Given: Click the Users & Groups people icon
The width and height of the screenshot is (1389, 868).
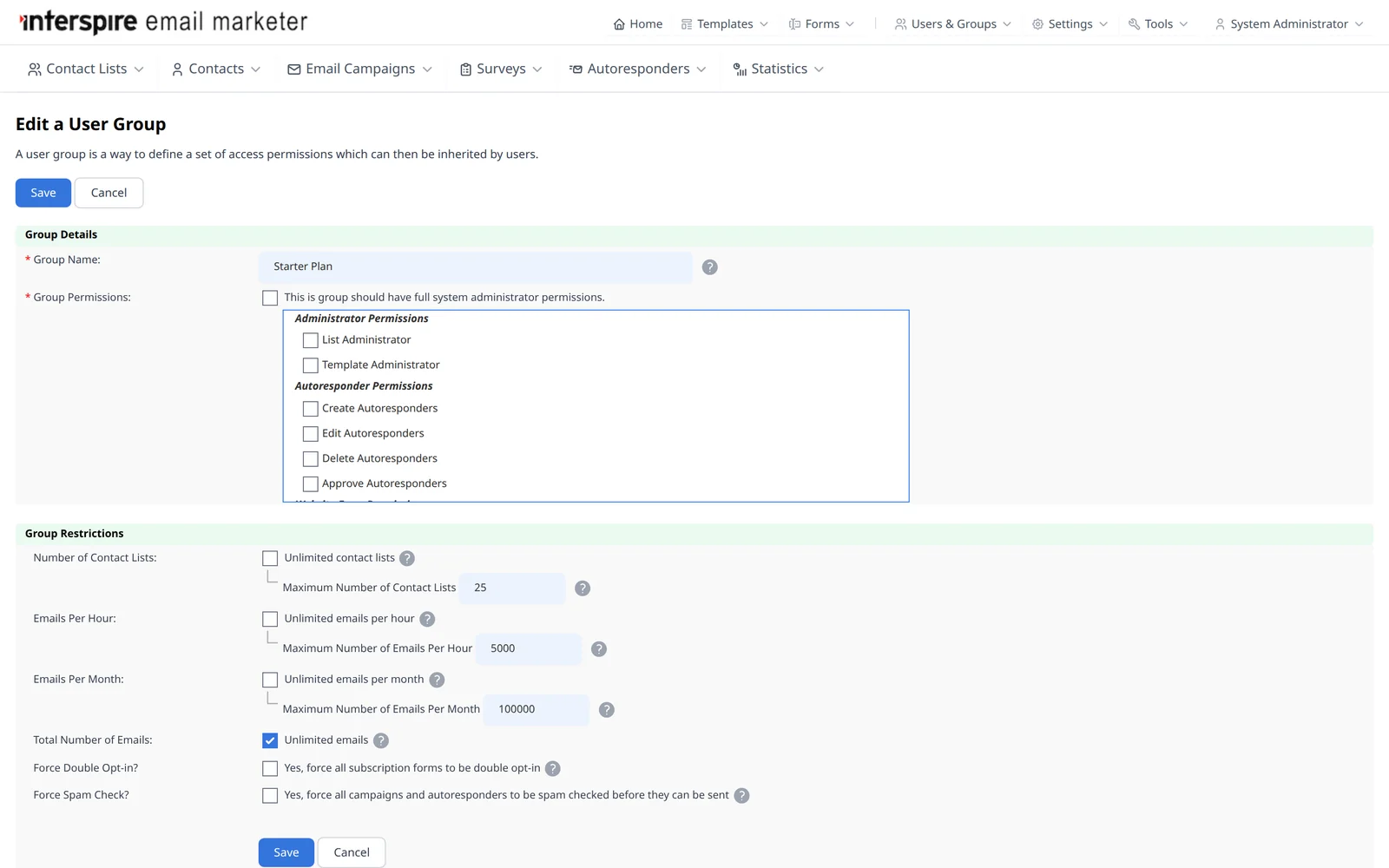Looking at the screenshot, I should (x=901, y=24).
